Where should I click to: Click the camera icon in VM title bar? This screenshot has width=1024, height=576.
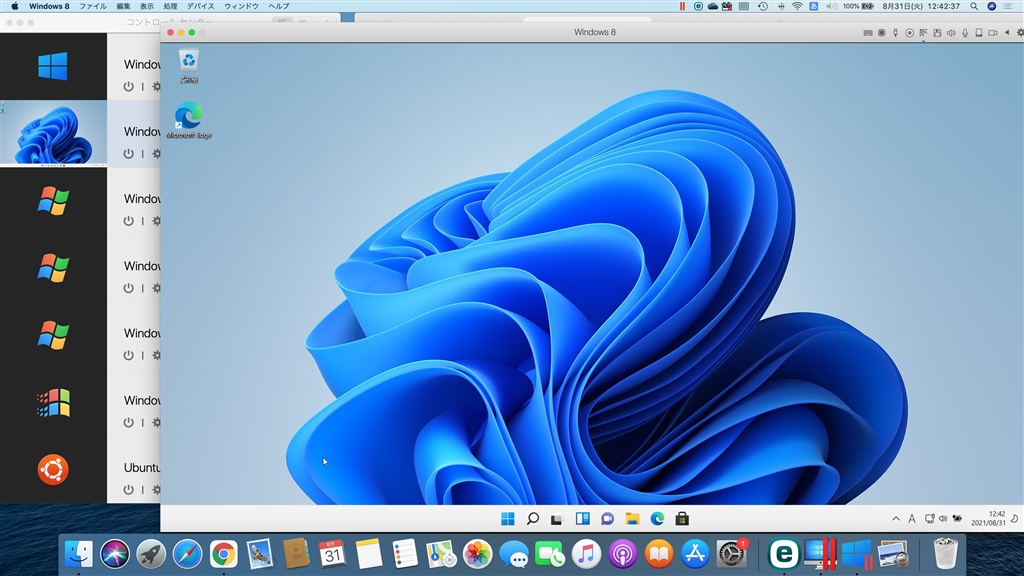(993, 33)
